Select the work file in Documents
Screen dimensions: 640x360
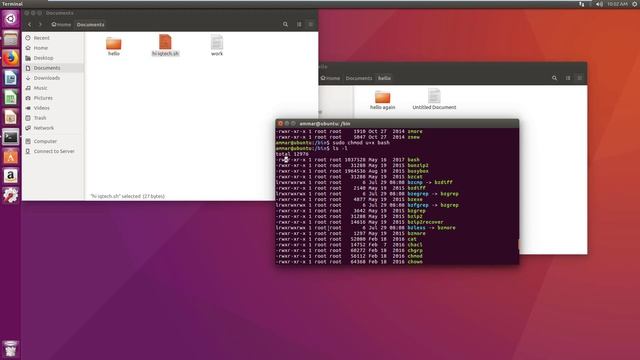pyautogui.click(x=217, y=46)
